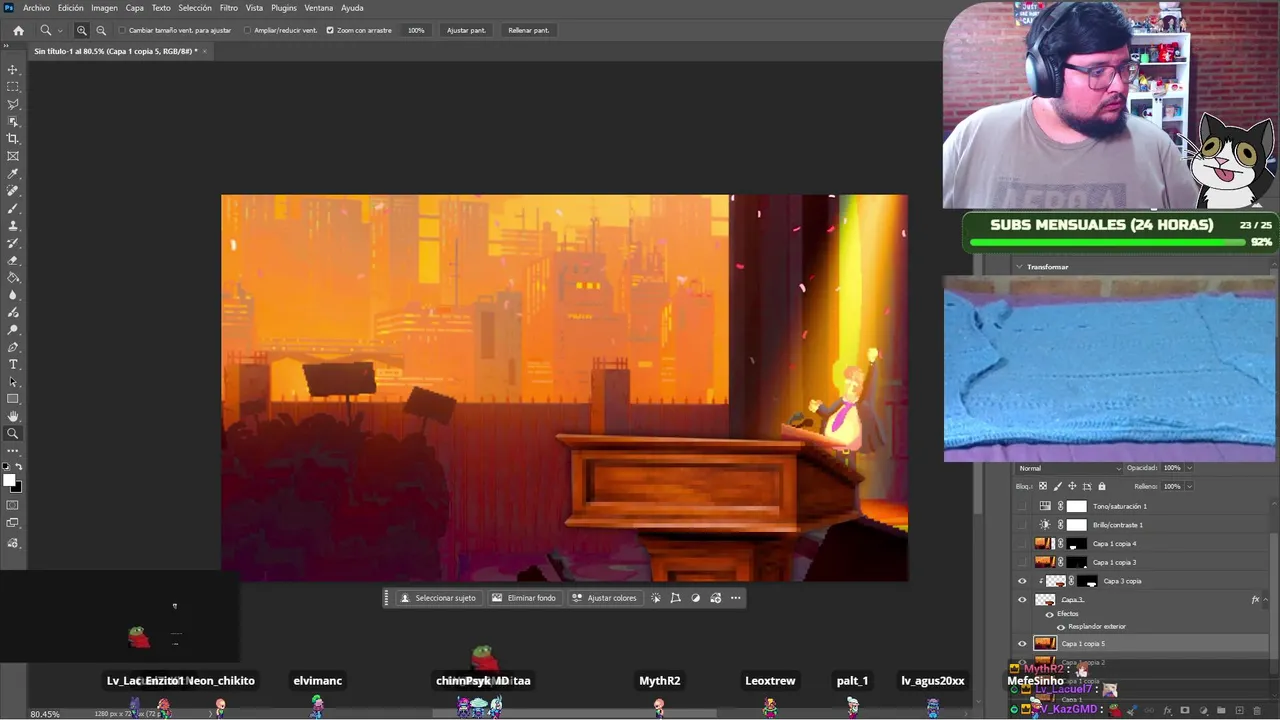Select the Path Selection tool
1280x720 pixels.
coord(13,382)
